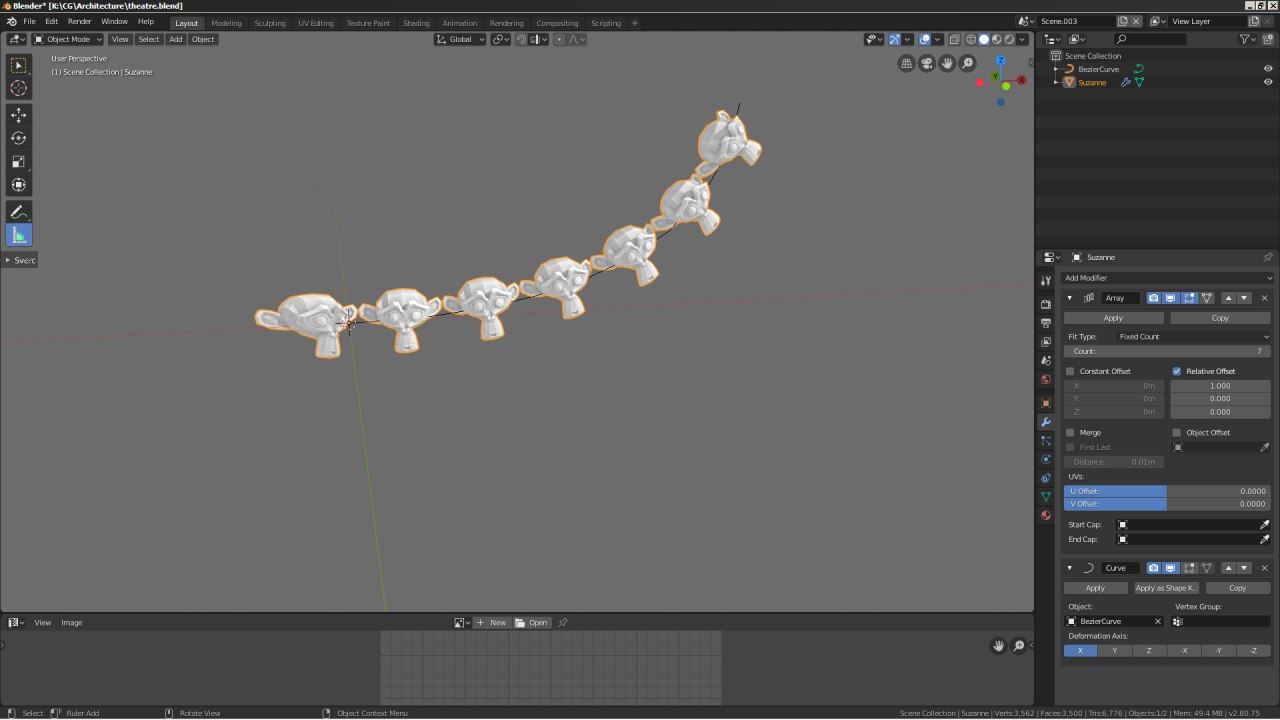Pick the Scale tool

click(19, 161)
